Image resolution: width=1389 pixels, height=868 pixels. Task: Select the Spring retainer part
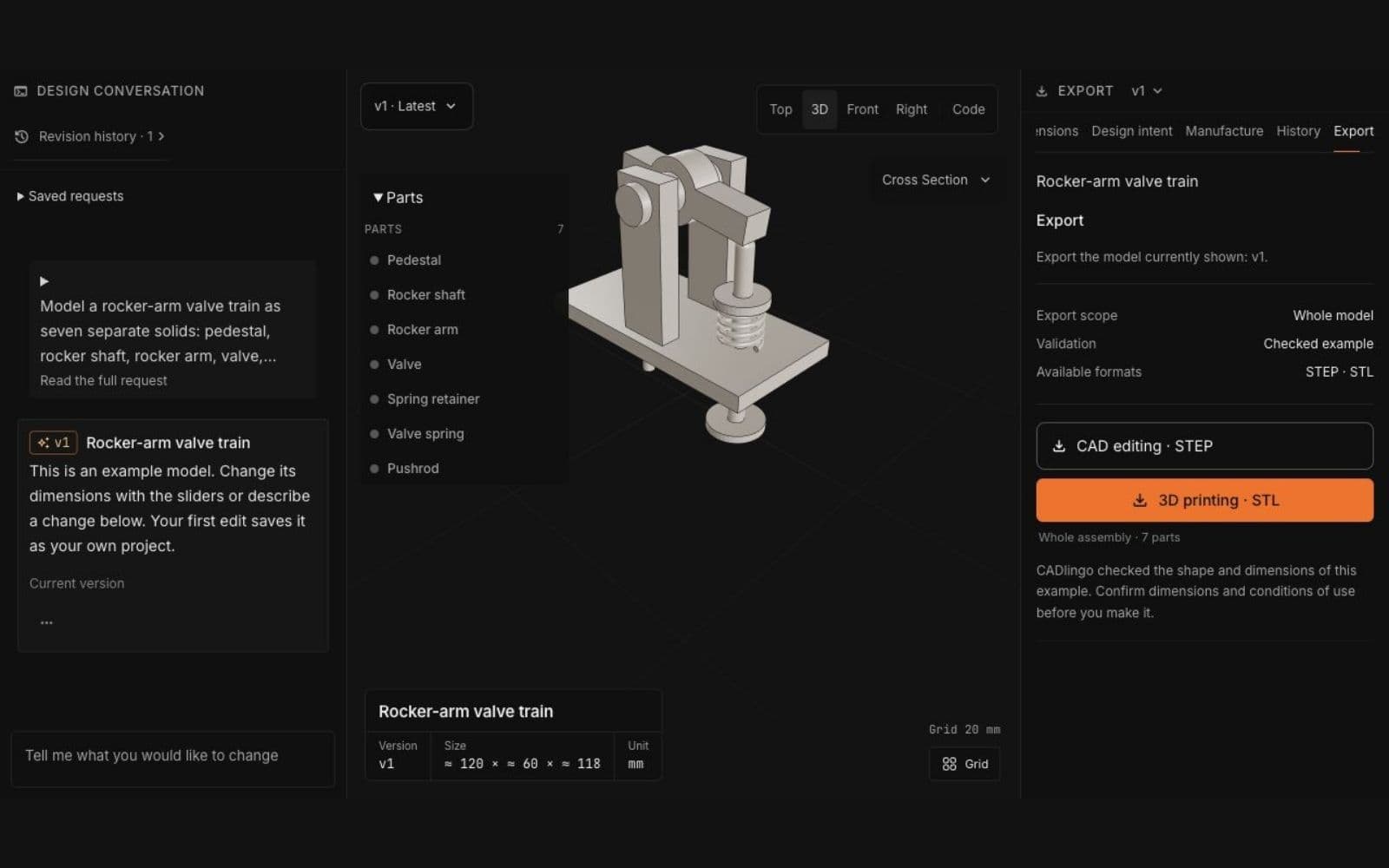(x=464, y=399)
